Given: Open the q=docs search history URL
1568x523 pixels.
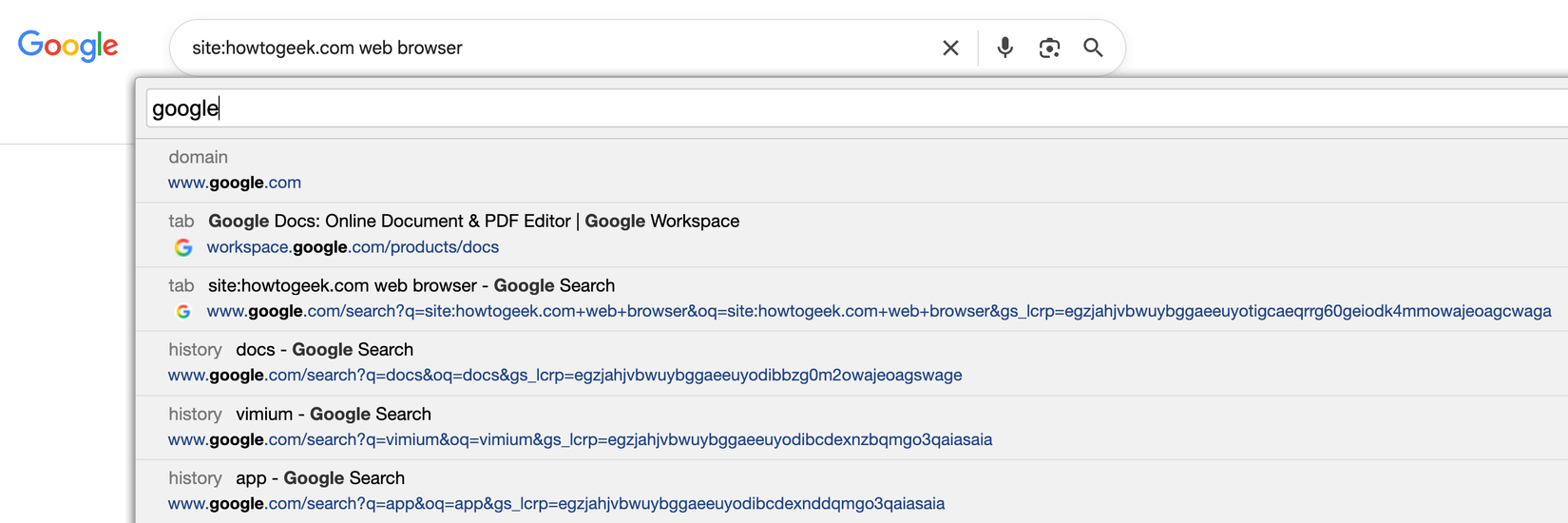Looking at the screenshot, I should (565, 376).
